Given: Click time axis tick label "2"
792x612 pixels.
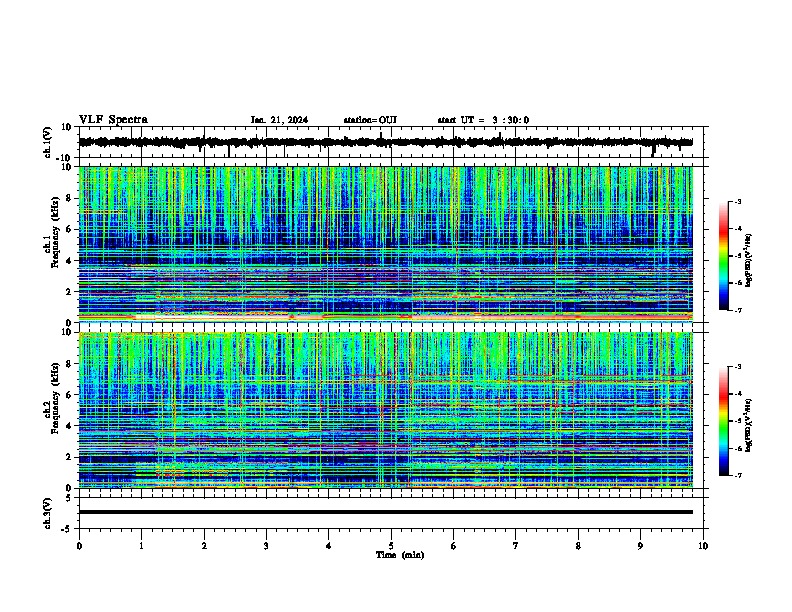Looking at the screenshot, I should tap(204, 546).
